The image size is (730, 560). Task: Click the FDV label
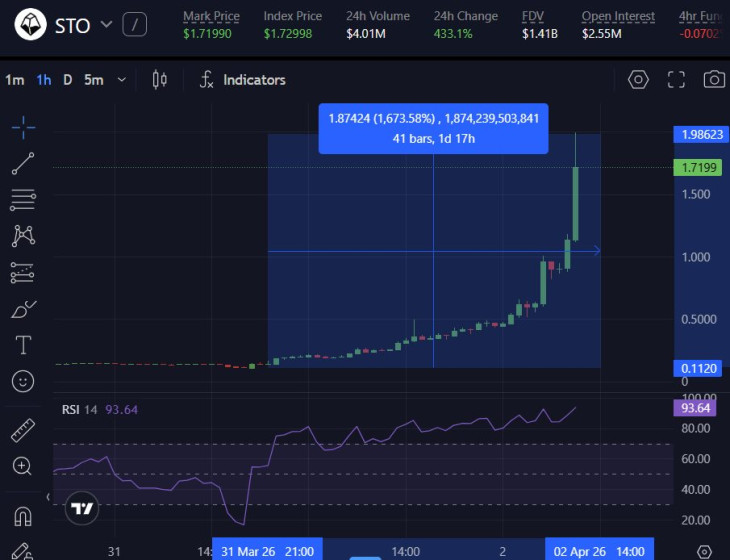(x=533, y=16)
